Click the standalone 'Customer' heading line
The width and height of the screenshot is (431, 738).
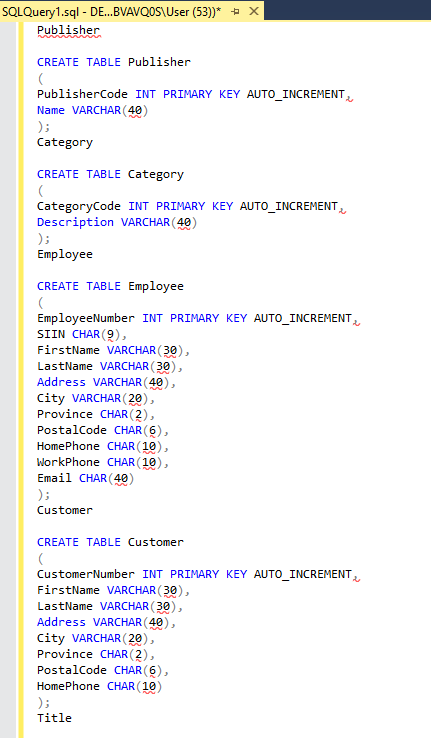click(x=65, y=510)
